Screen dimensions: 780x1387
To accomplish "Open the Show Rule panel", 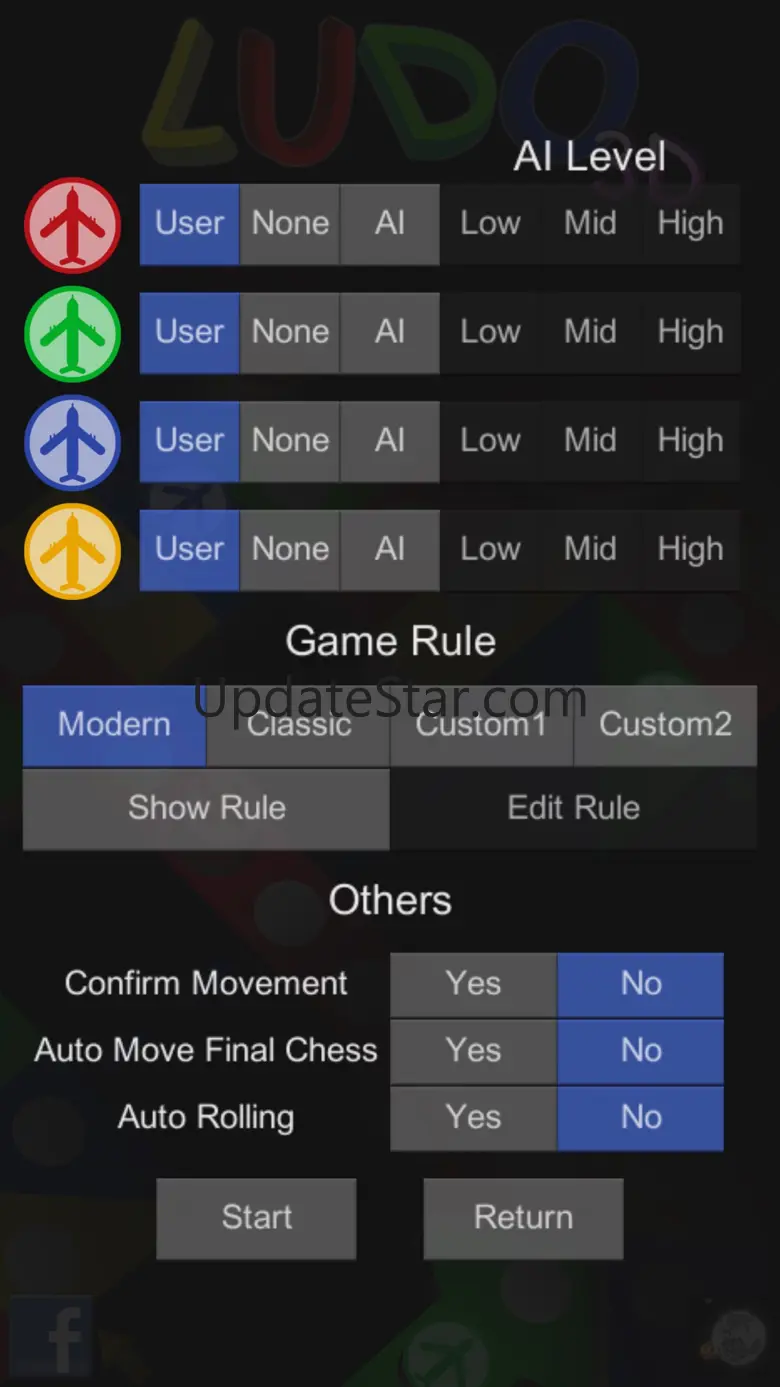I will (x=206, y=808).
